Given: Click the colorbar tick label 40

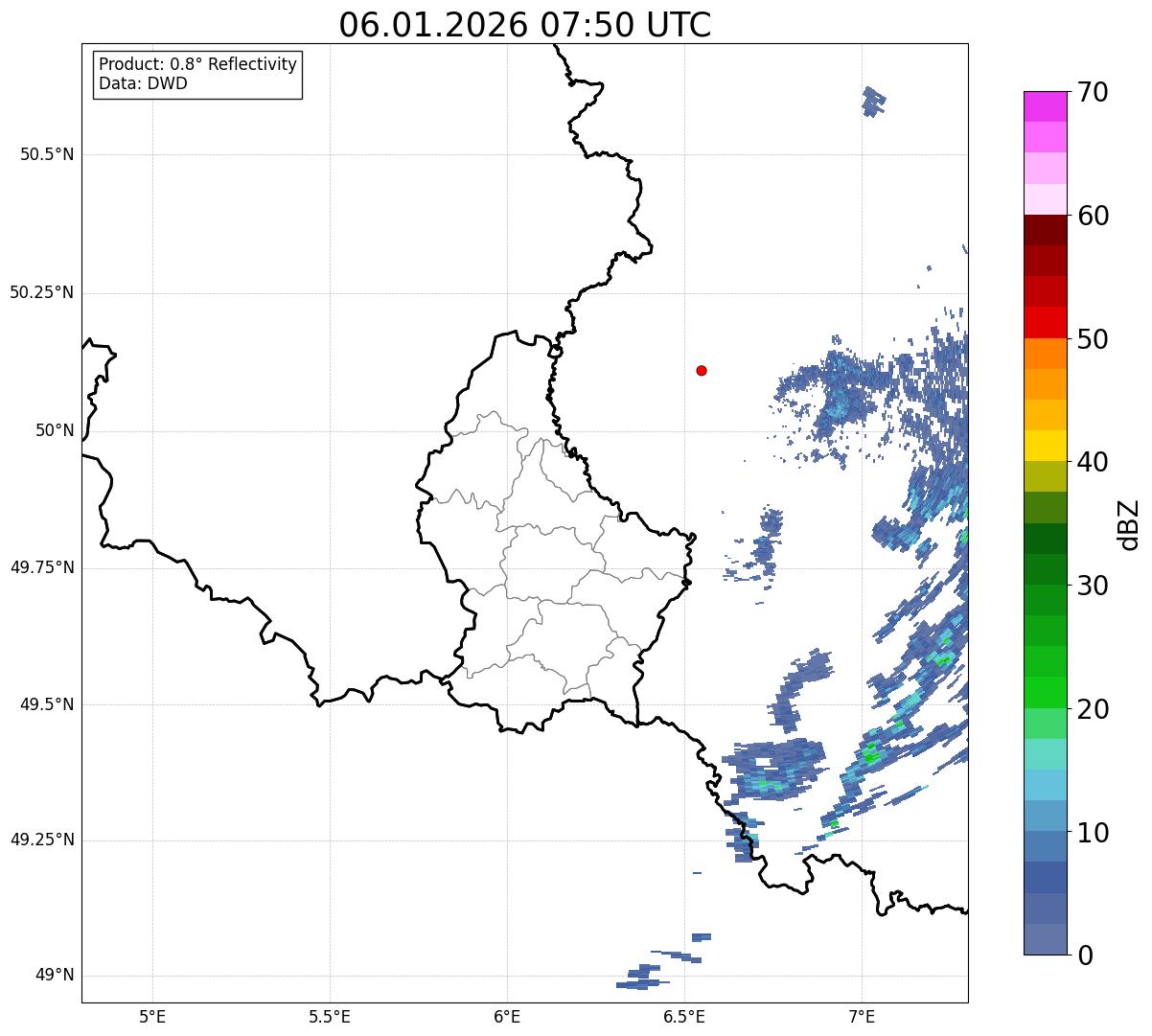Looking at the screenshot, I should coord(1093,462).
